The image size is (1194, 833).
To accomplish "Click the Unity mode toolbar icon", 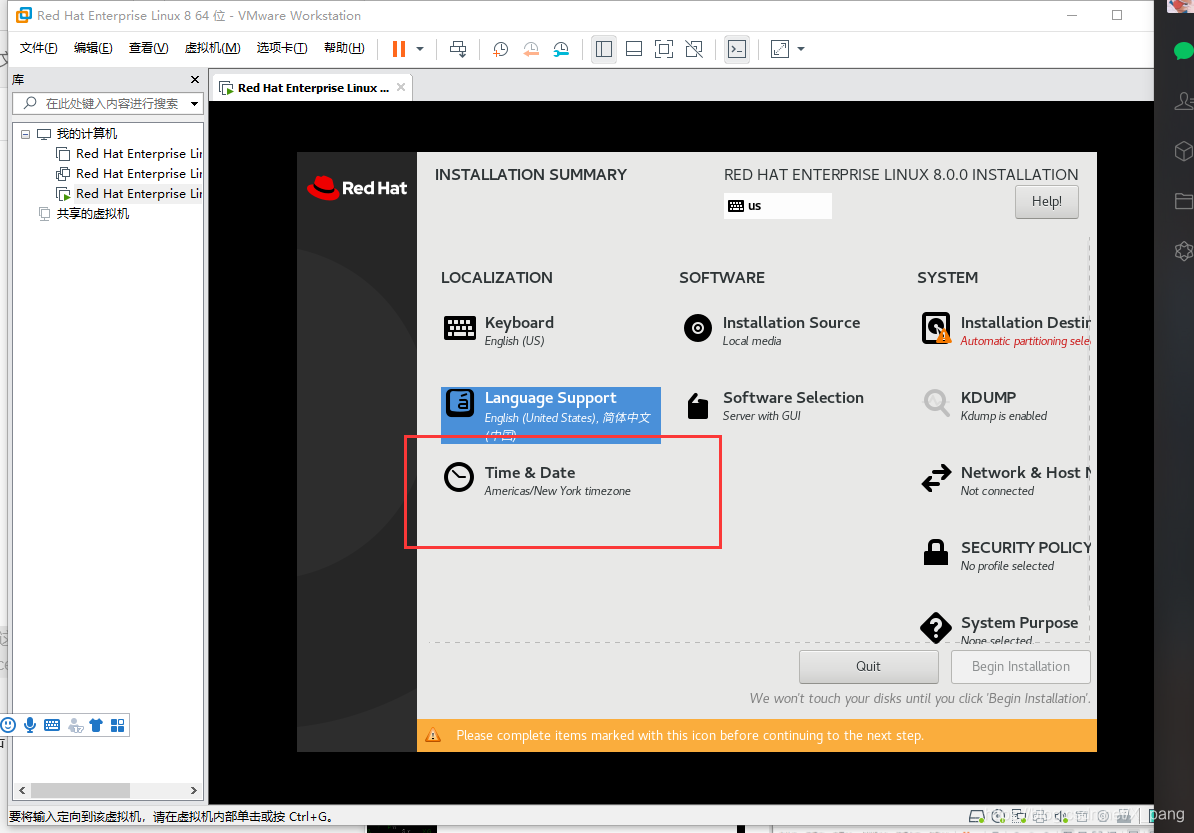I will pyautogui.click(x=694, y=49).
